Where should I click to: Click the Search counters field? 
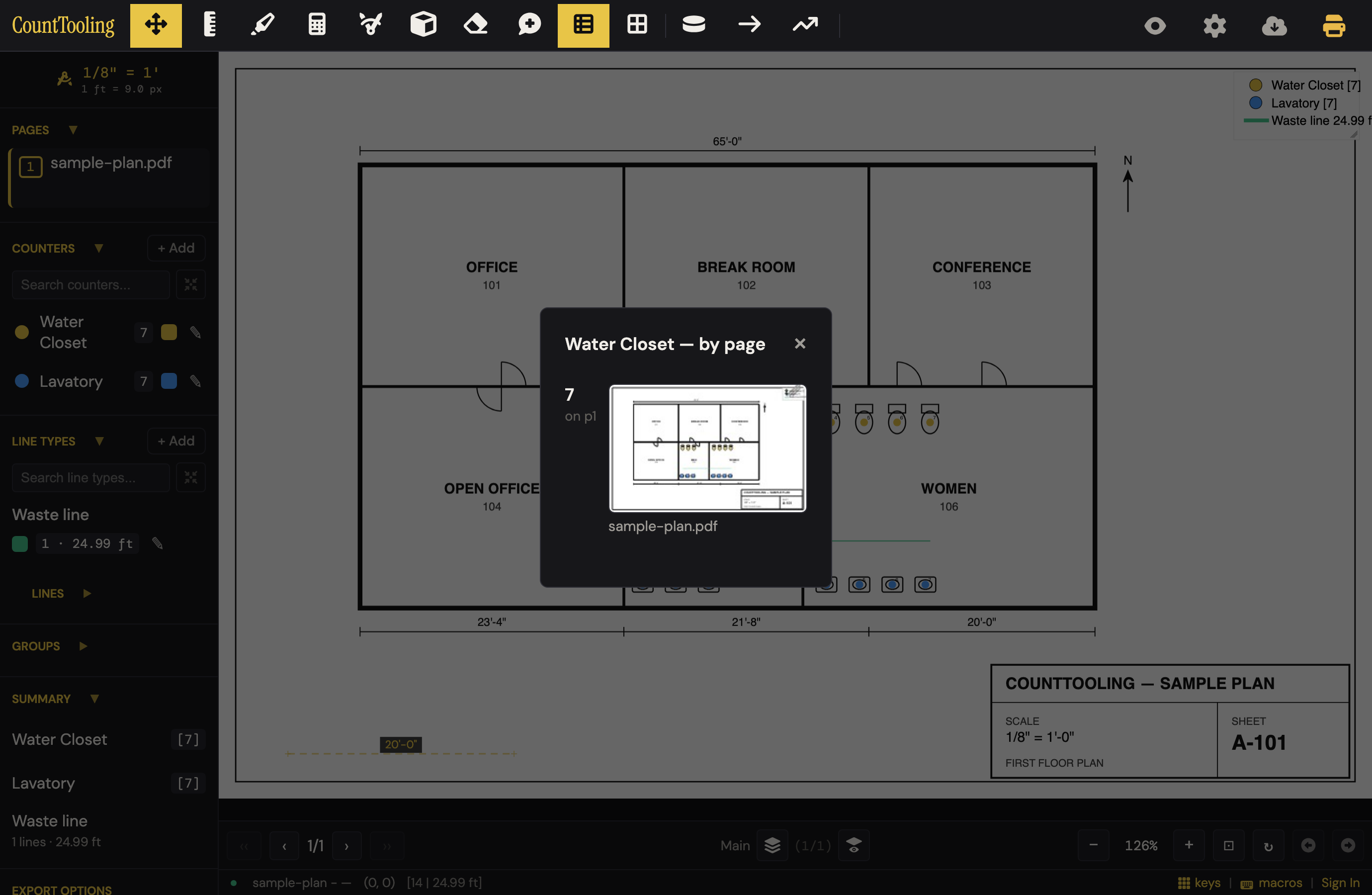[90, 285]
